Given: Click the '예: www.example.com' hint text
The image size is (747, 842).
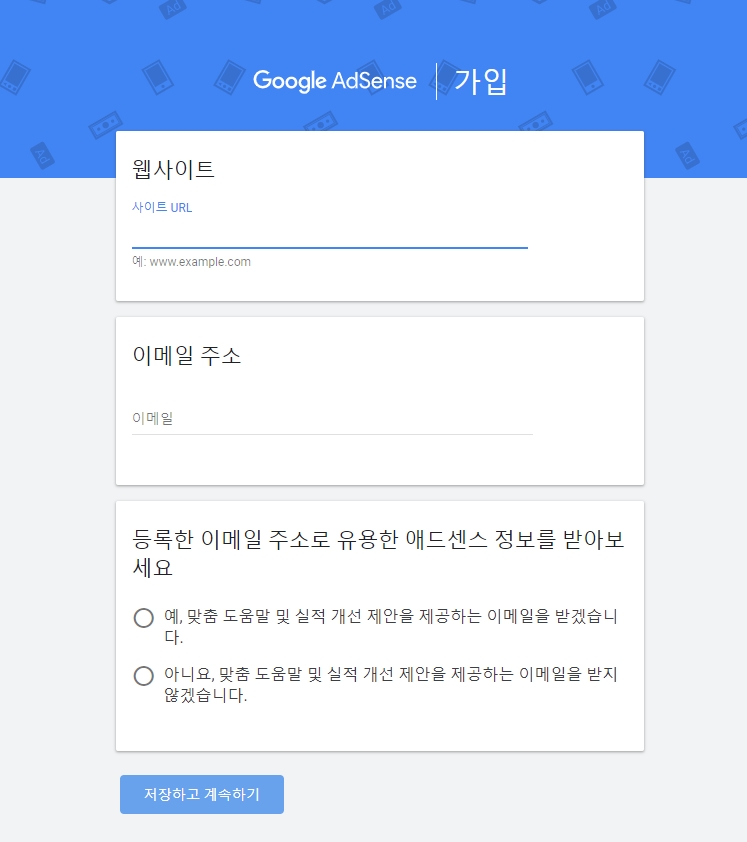Looking at the screenshot, I should tap(191, 262).
